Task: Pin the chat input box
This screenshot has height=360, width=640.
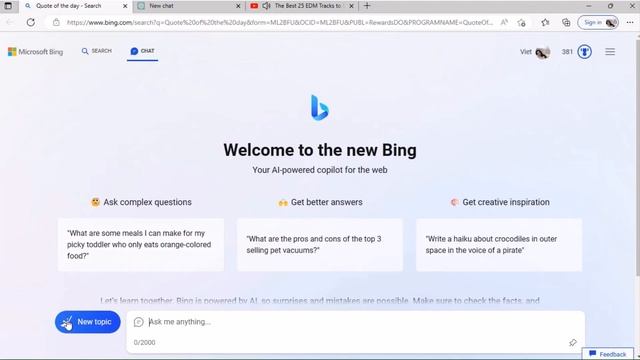Action: point(573,342)
